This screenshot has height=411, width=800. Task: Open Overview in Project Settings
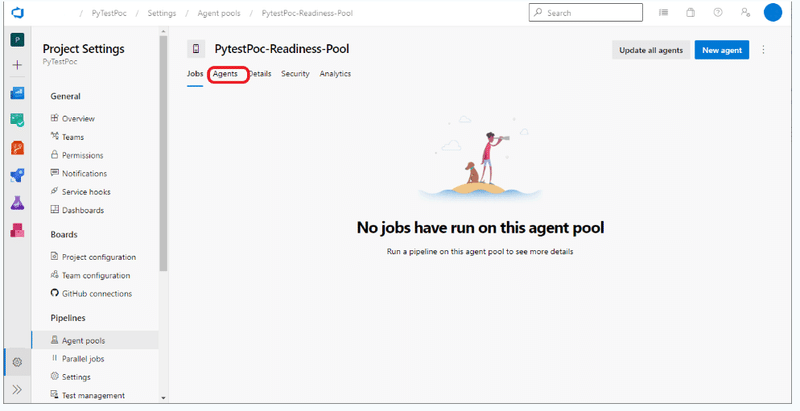pos(78,118)
